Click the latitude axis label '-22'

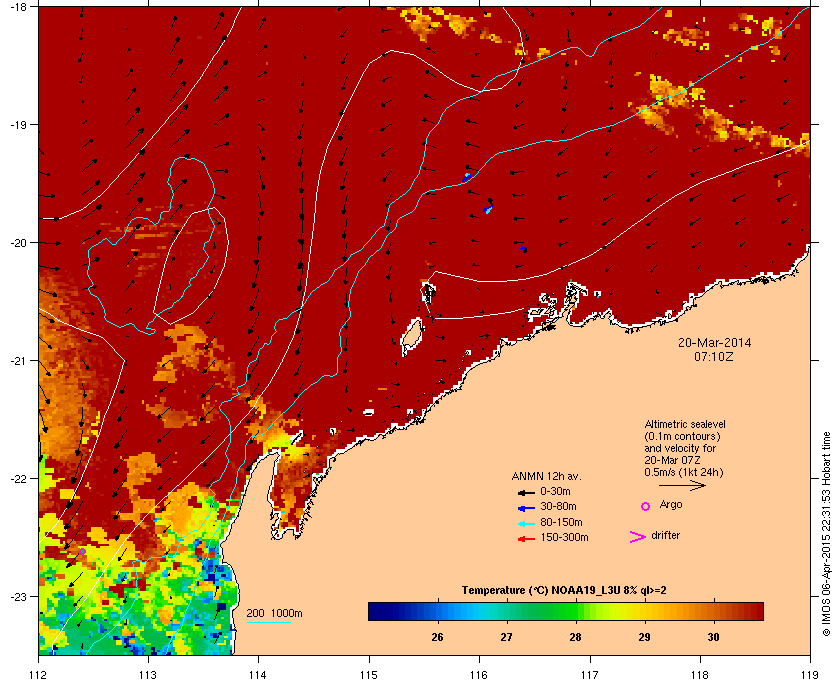pos(19,479)
